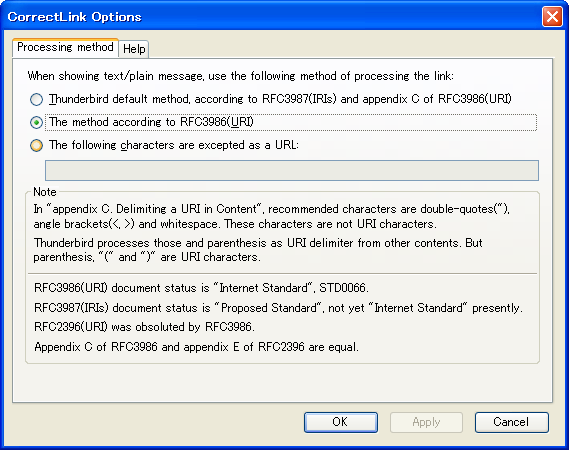Confirm the dialog with OK

pos(341,422)
